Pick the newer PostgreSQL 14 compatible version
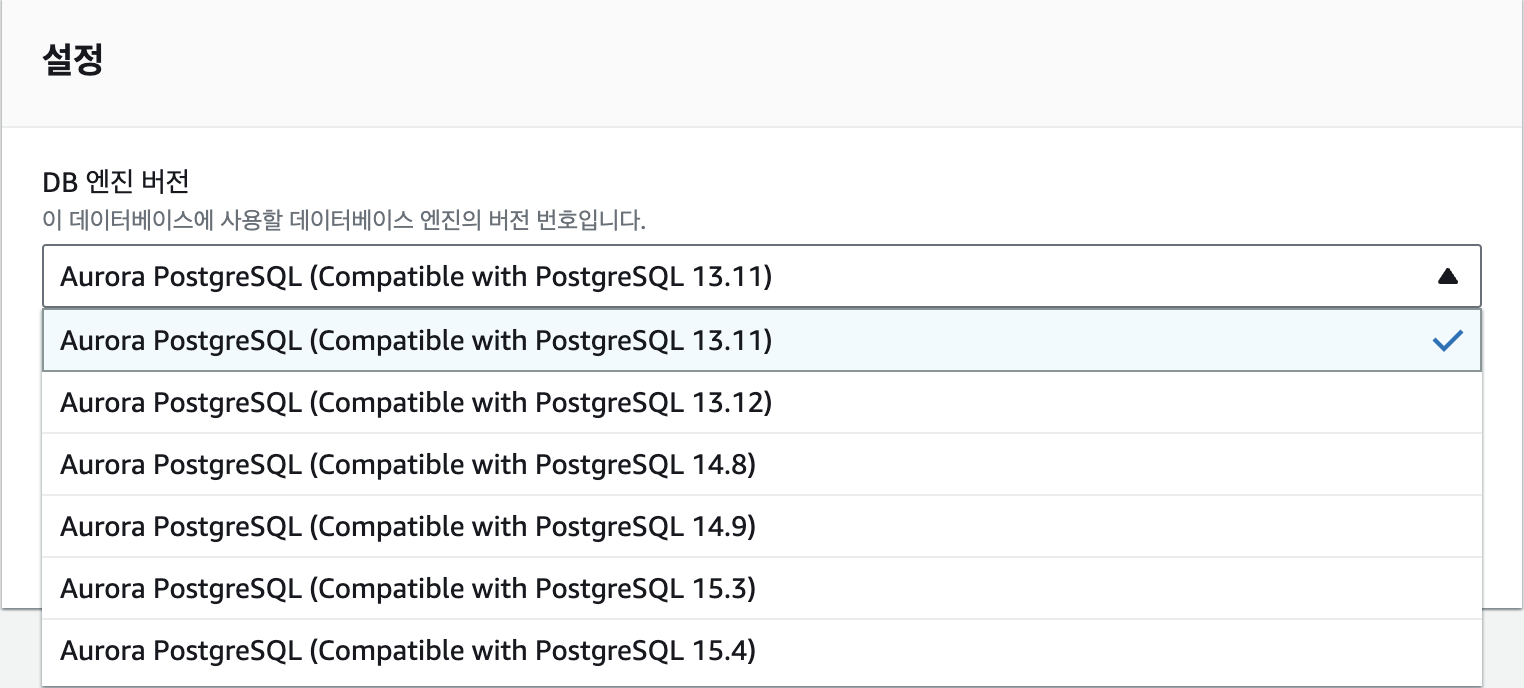This screenshot has height=688, width=1524. [x=407, y=527]
